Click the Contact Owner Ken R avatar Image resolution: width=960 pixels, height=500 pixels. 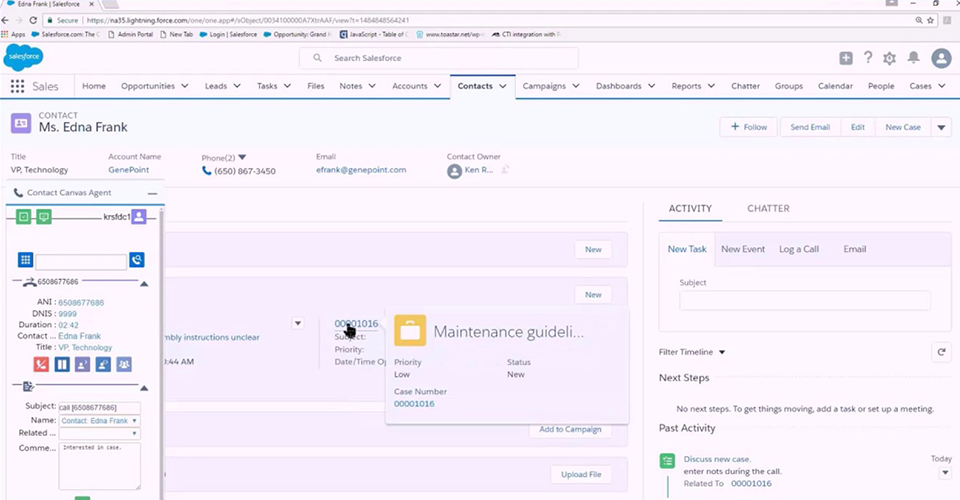(454, 171)
